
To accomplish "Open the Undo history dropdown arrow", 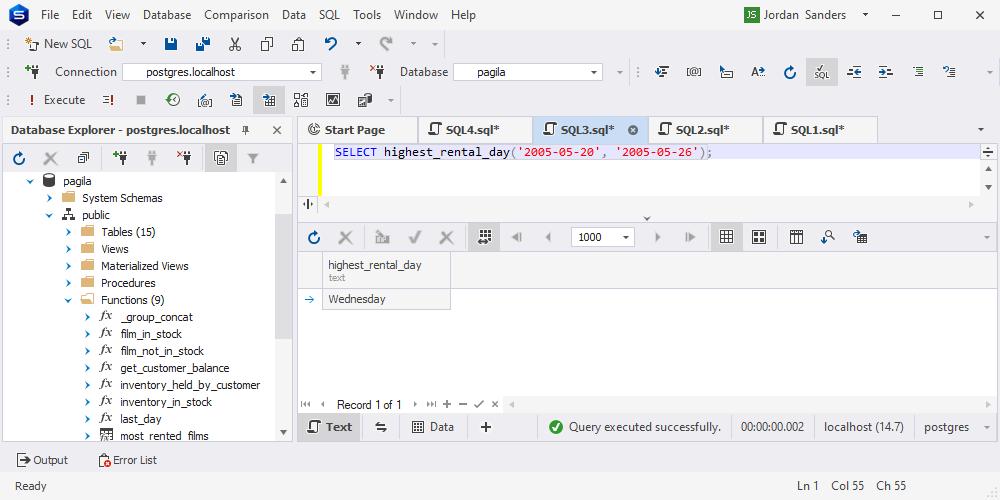I will click(x=358, y=44).
